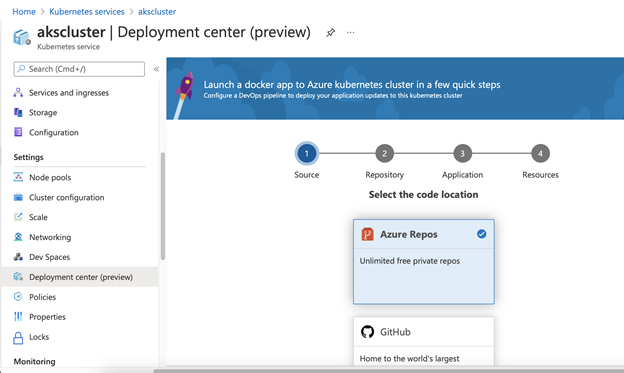The width and height of the screenshot is (624, 373).
Task: Select the GitHub source card
Action: coord(424,341)
